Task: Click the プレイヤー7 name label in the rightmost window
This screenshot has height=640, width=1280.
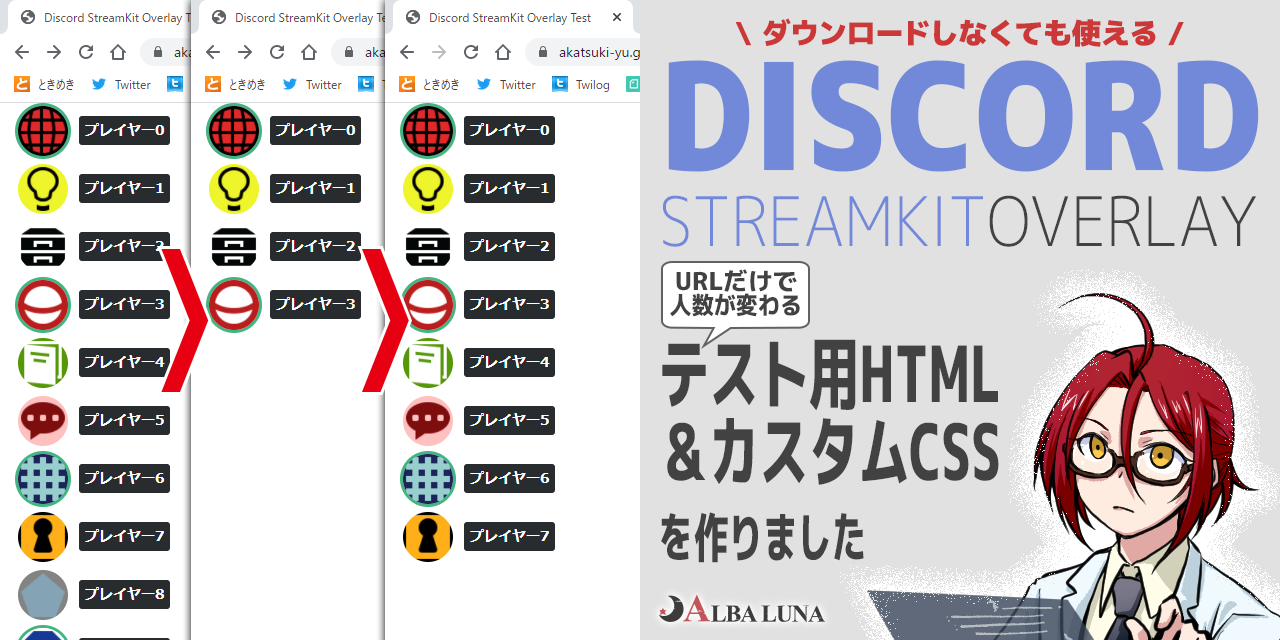Action: click(x=509, y=536)
